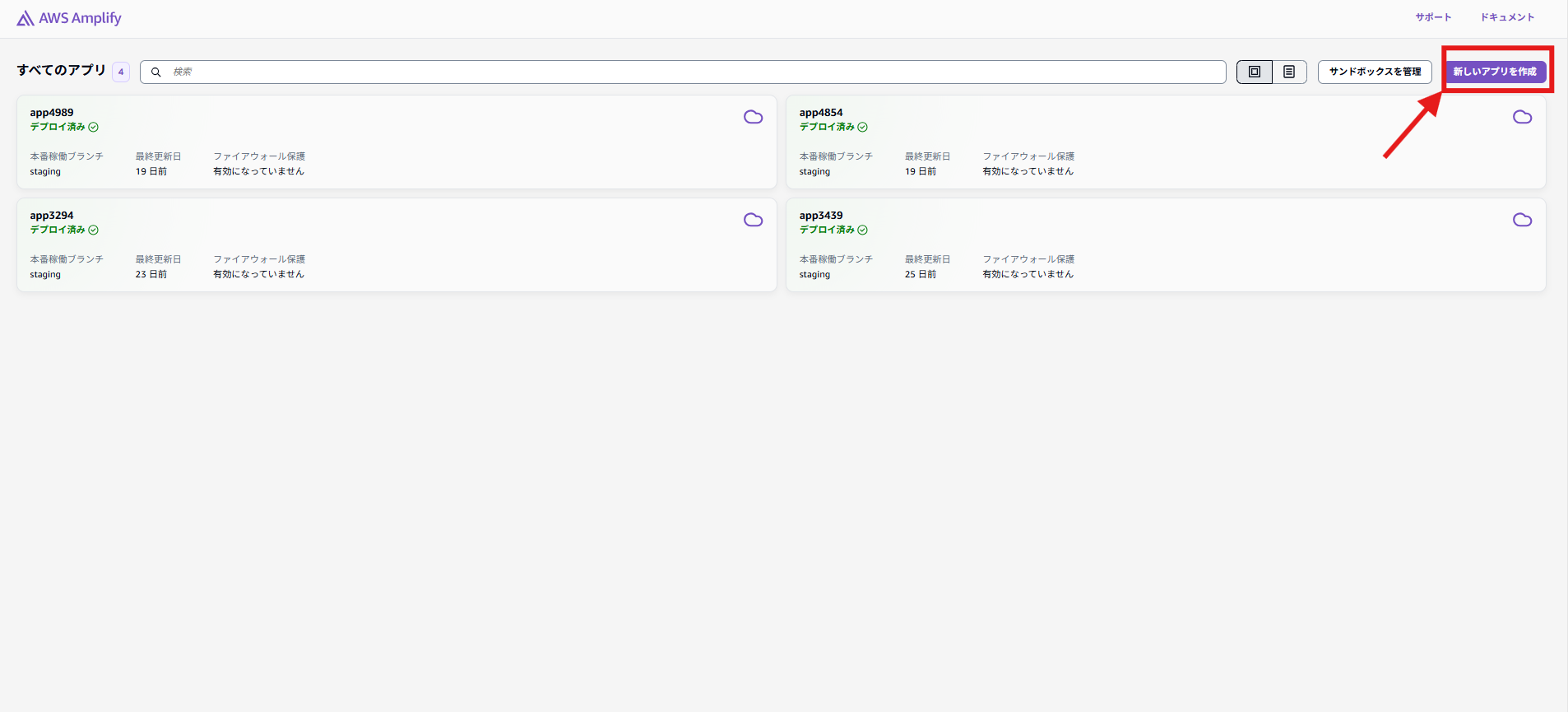Focus the 検索 search field
The image size is (1568, 712).
click(683, 72)
